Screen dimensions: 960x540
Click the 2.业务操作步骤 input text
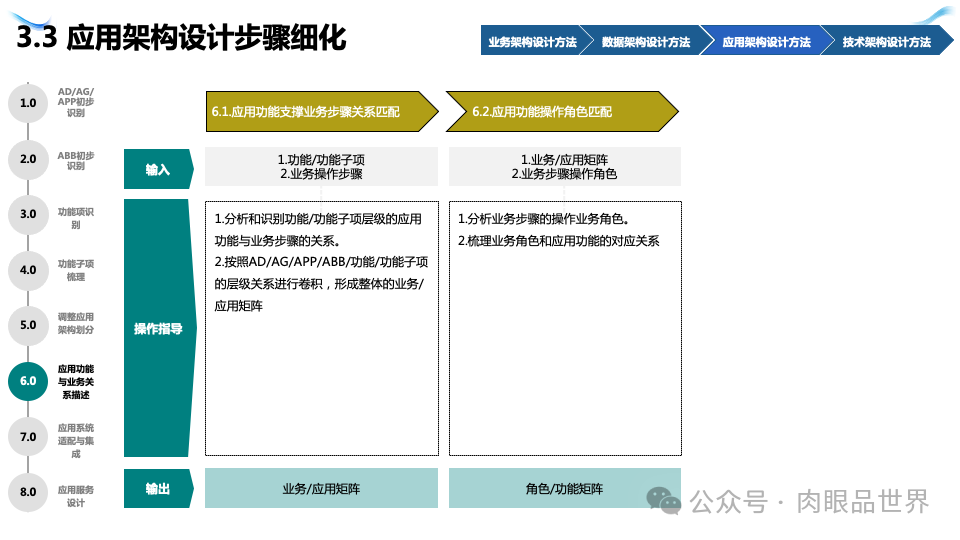point(321,174)
